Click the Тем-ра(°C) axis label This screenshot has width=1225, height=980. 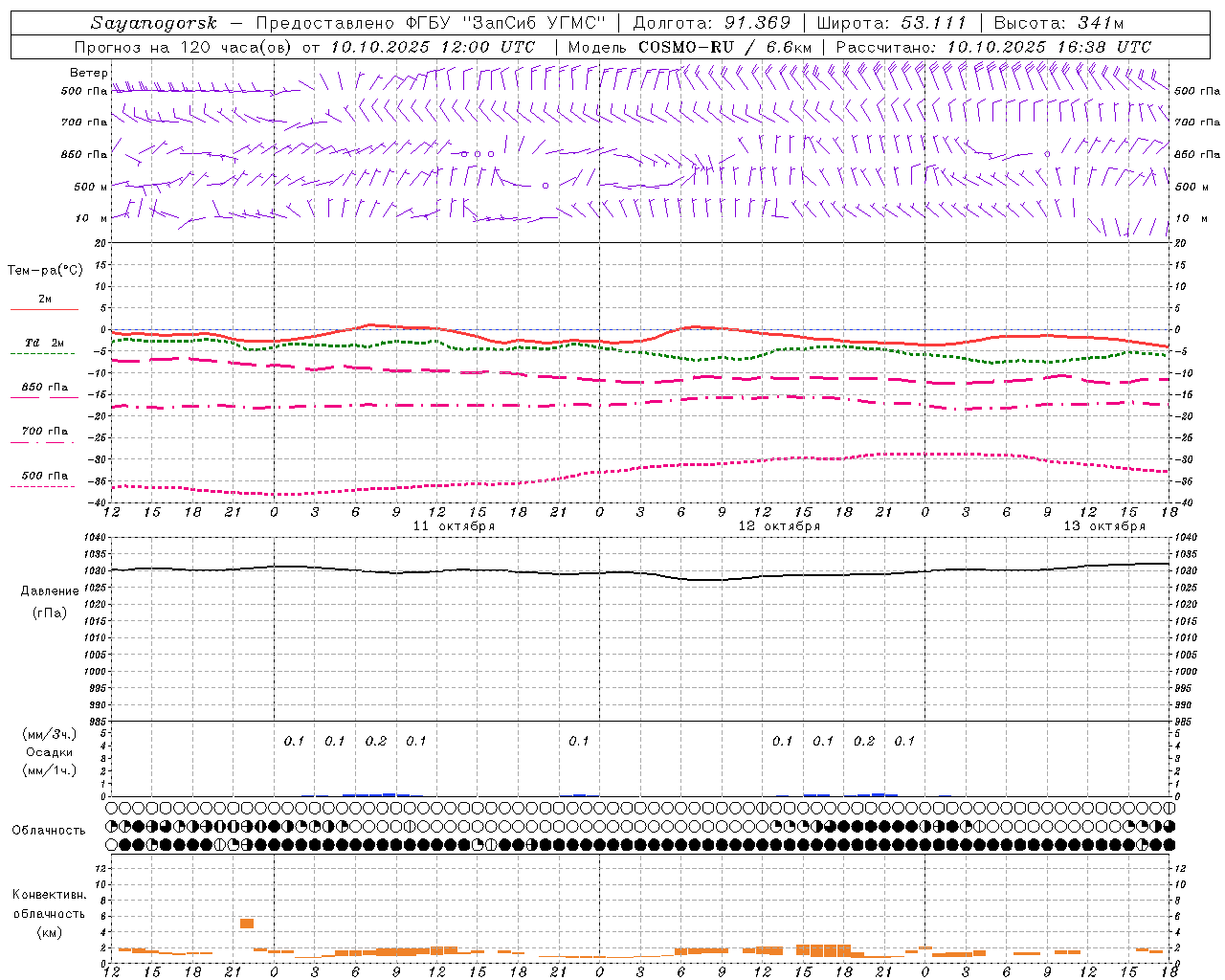click(45, 271)
